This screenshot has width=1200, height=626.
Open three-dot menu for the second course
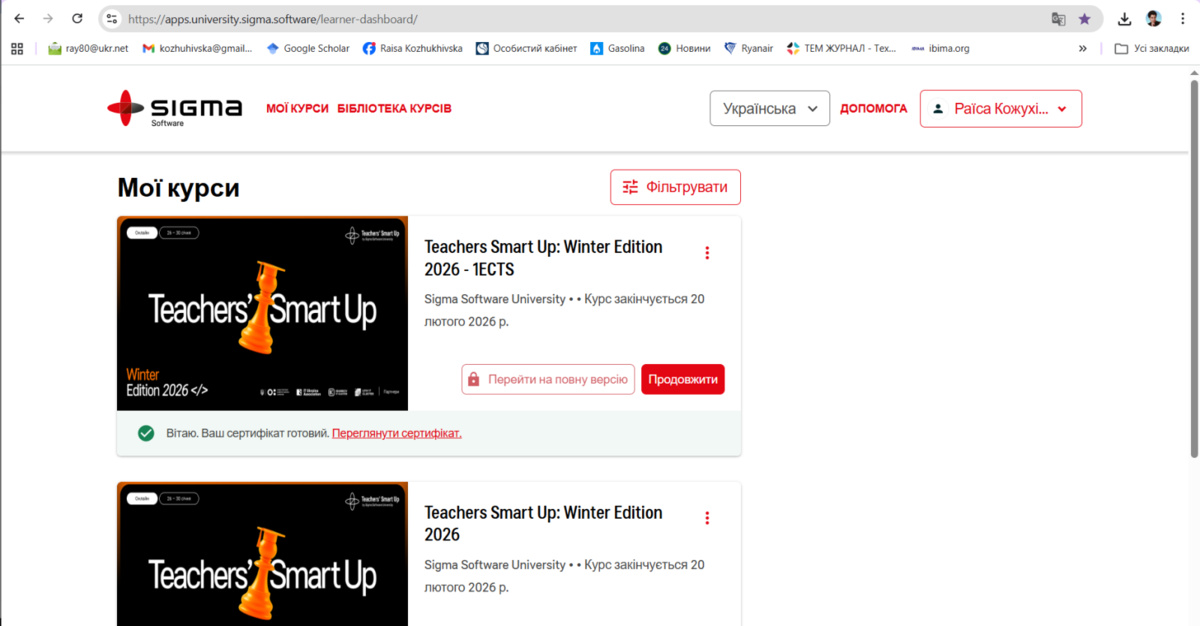coord(707,518)
